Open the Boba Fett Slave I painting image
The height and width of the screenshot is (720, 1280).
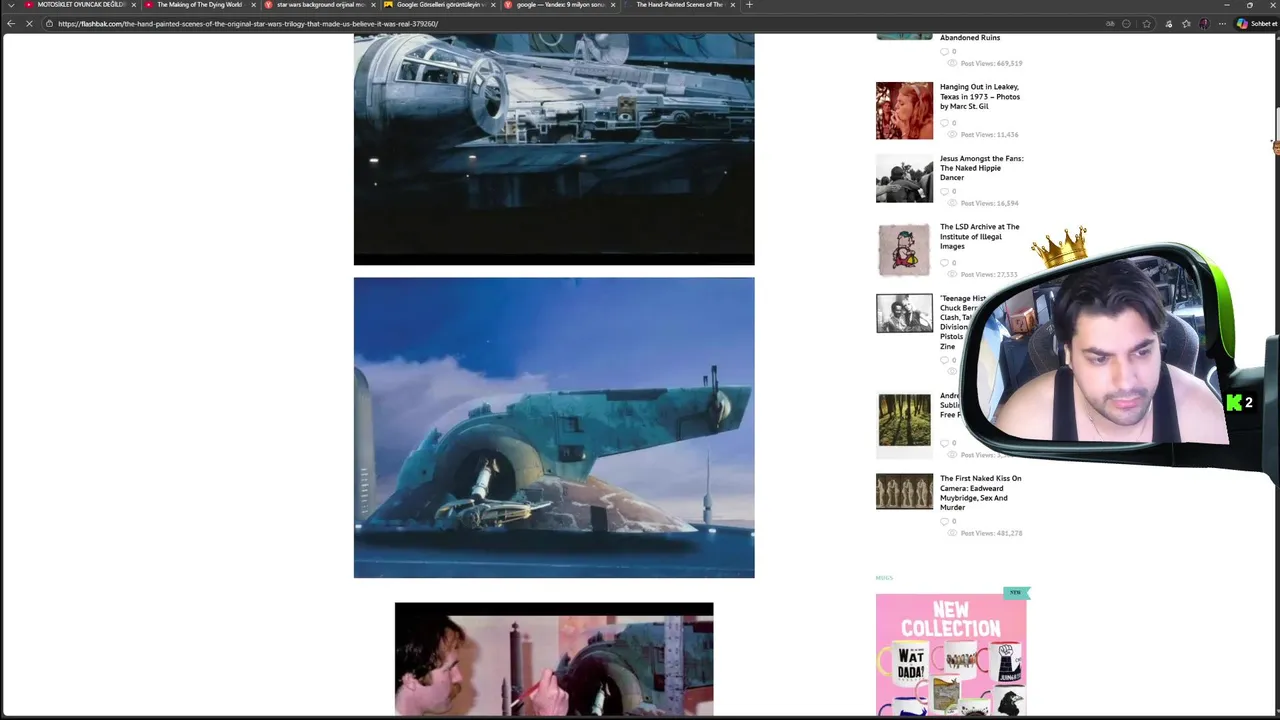point(554,427)
